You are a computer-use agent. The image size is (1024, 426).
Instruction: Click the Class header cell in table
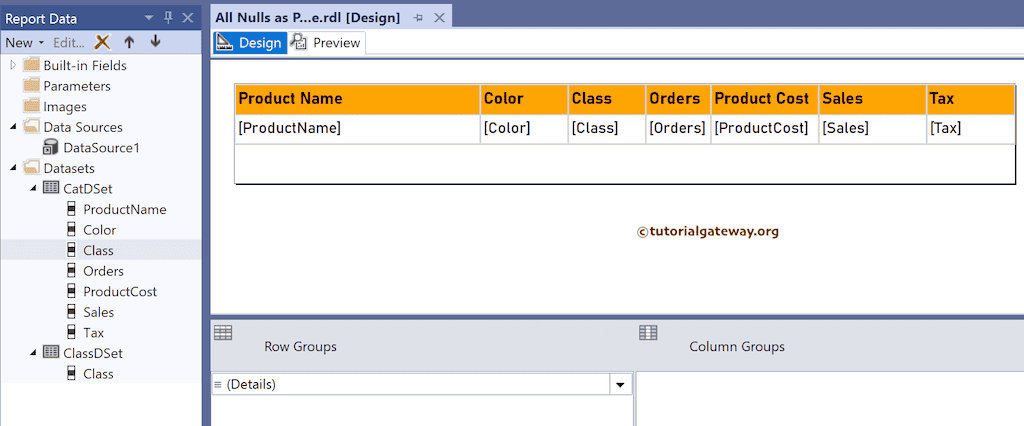tap(607, 99)
